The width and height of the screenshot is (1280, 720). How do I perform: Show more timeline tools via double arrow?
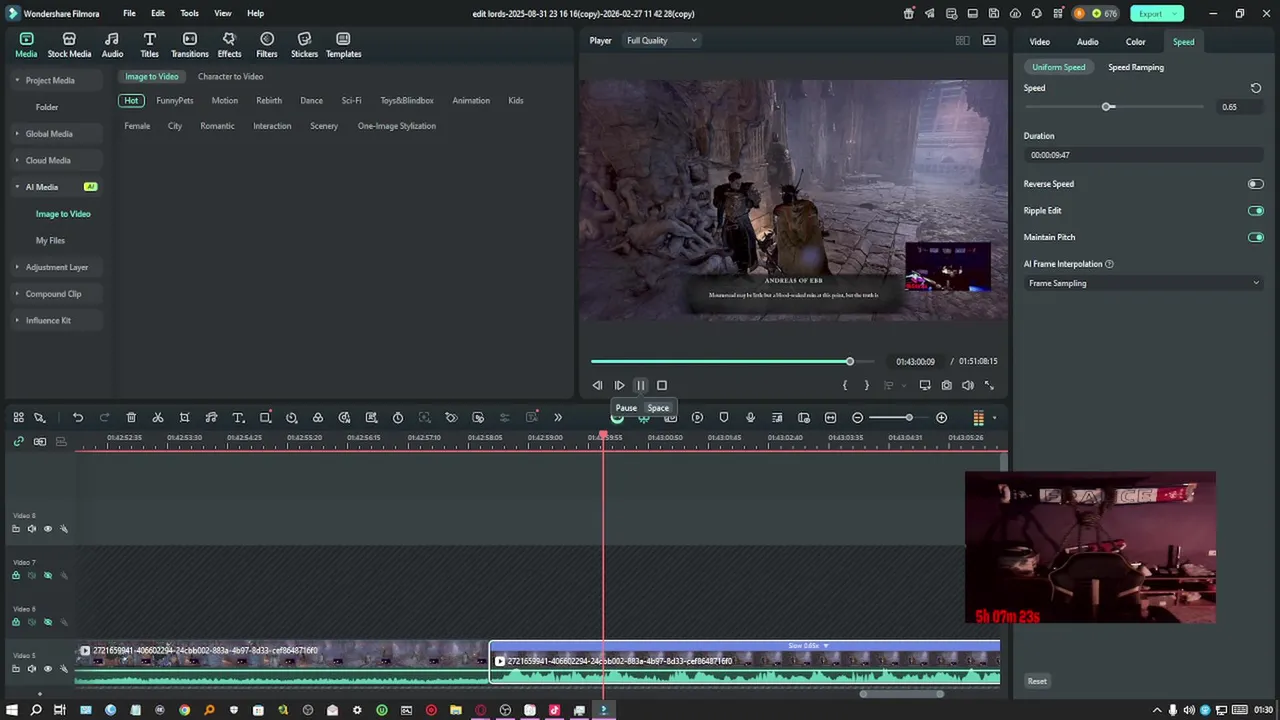[x=558, y=417]
